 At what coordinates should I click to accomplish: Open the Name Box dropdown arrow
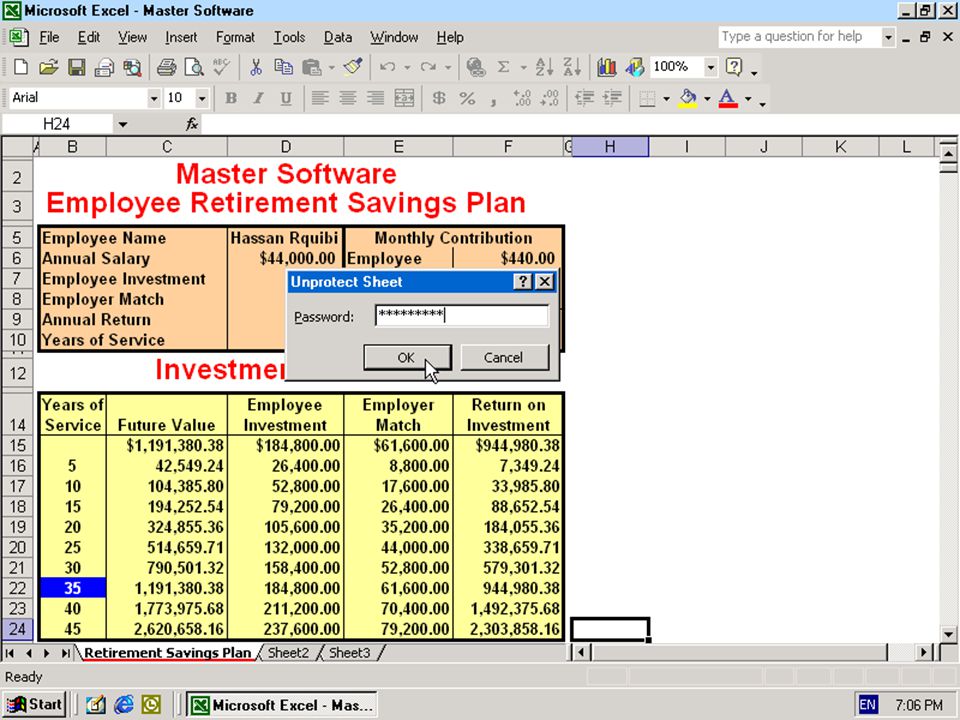(x=123, y=125)
